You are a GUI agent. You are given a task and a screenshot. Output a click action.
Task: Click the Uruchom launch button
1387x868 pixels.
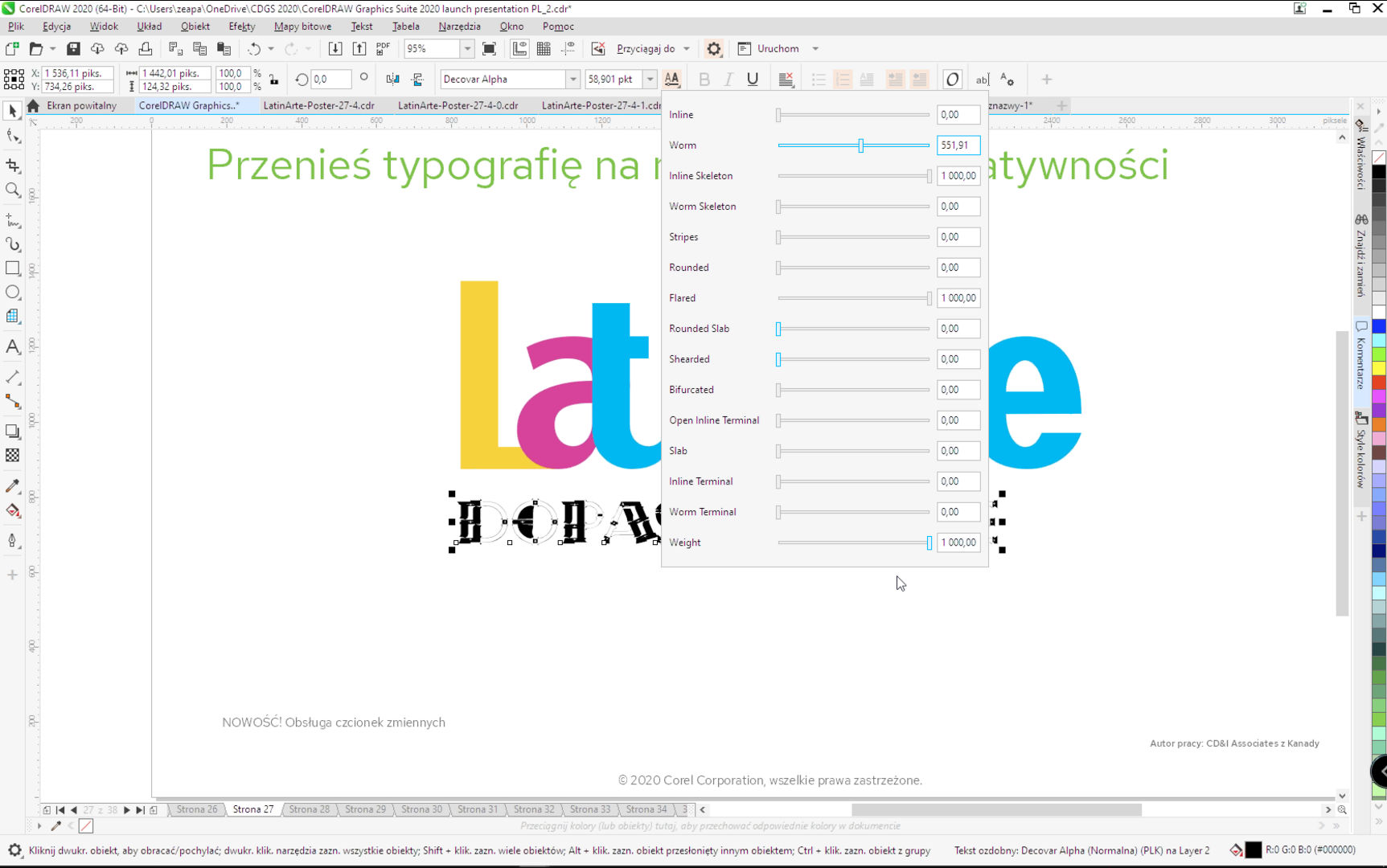778,49
